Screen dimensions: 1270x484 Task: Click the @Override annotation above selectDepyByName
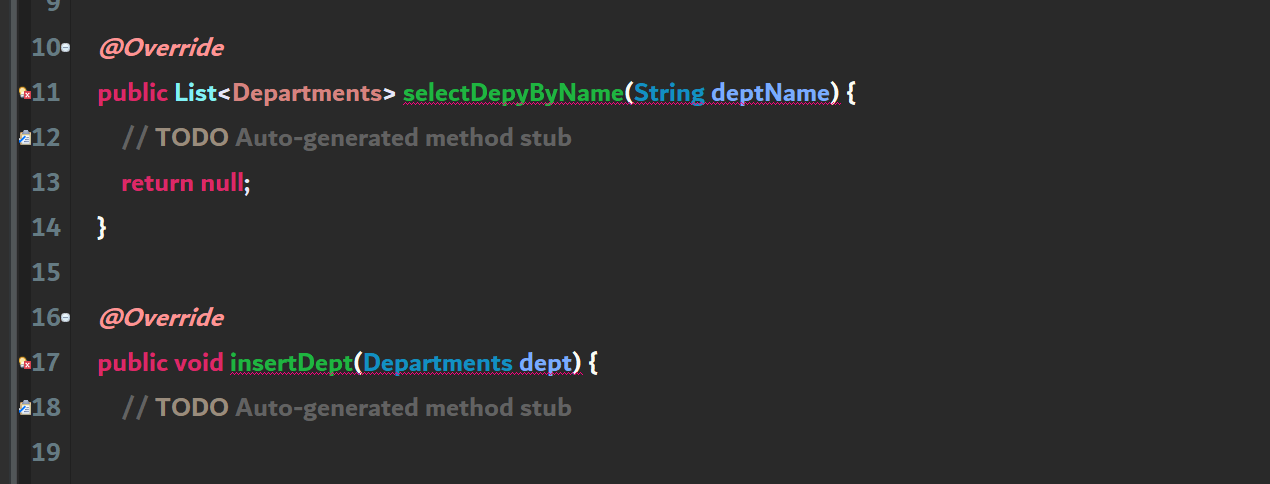pyautogui.click(x=160, y=48)
